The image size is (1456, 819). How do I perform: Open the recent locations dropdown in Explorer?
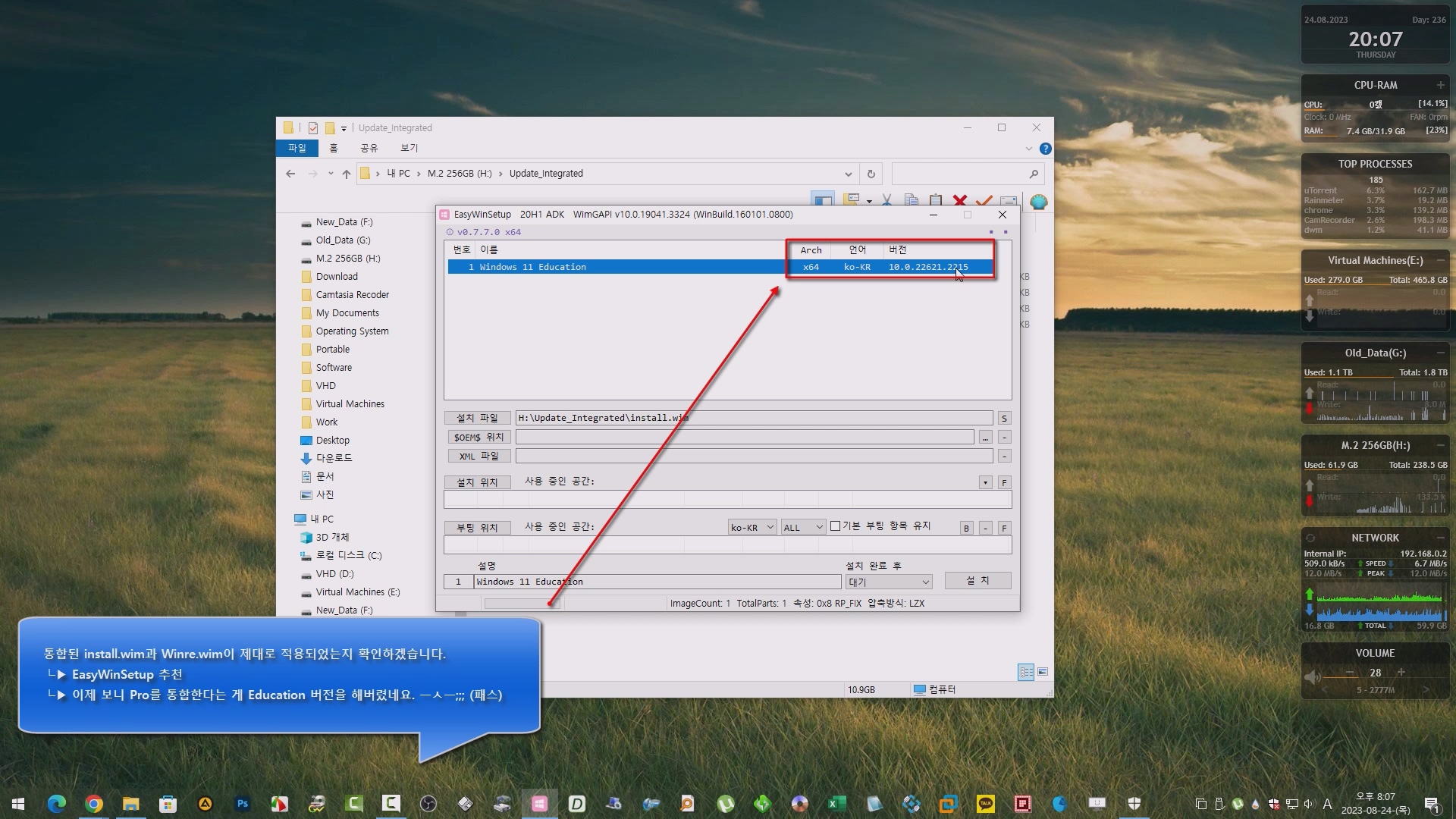click(x=331, y=174)
